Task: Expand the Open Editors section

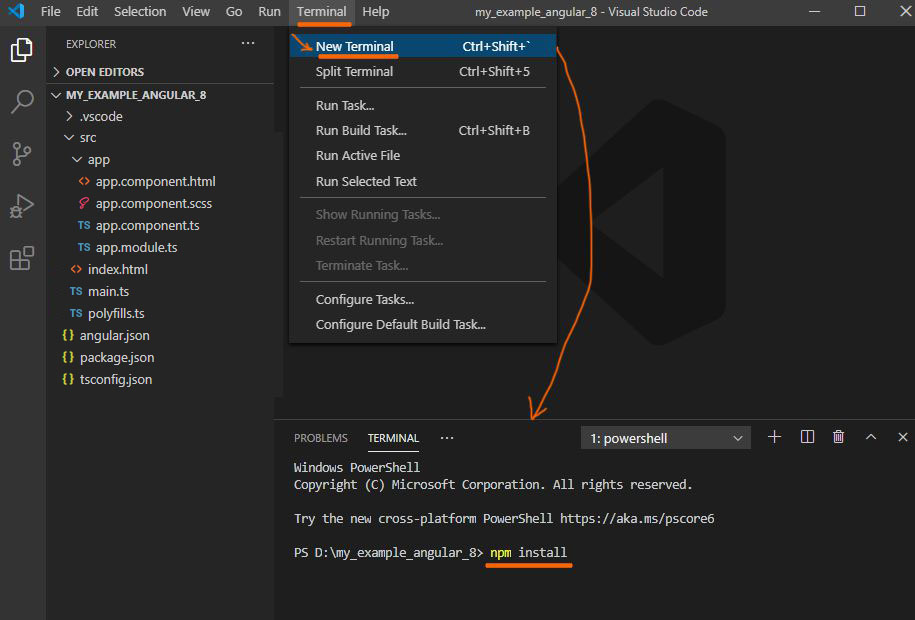Action: 104,72
